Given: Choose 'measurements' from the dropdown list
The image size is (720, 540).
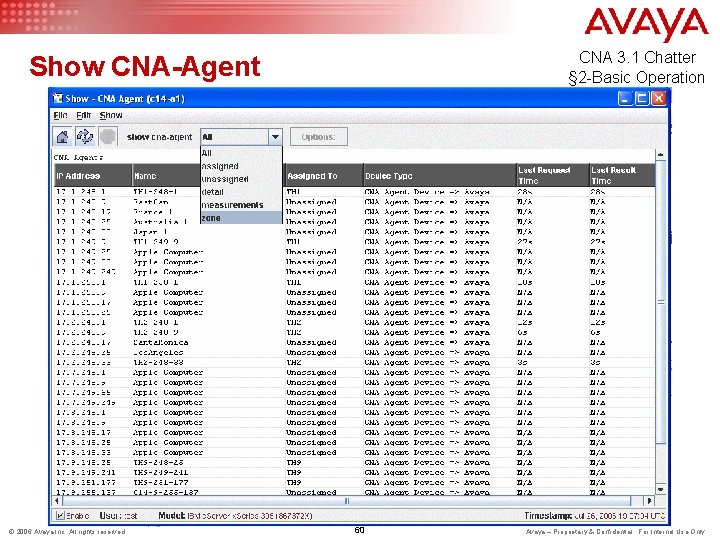Looking at the screenshot, I should 241,205.
